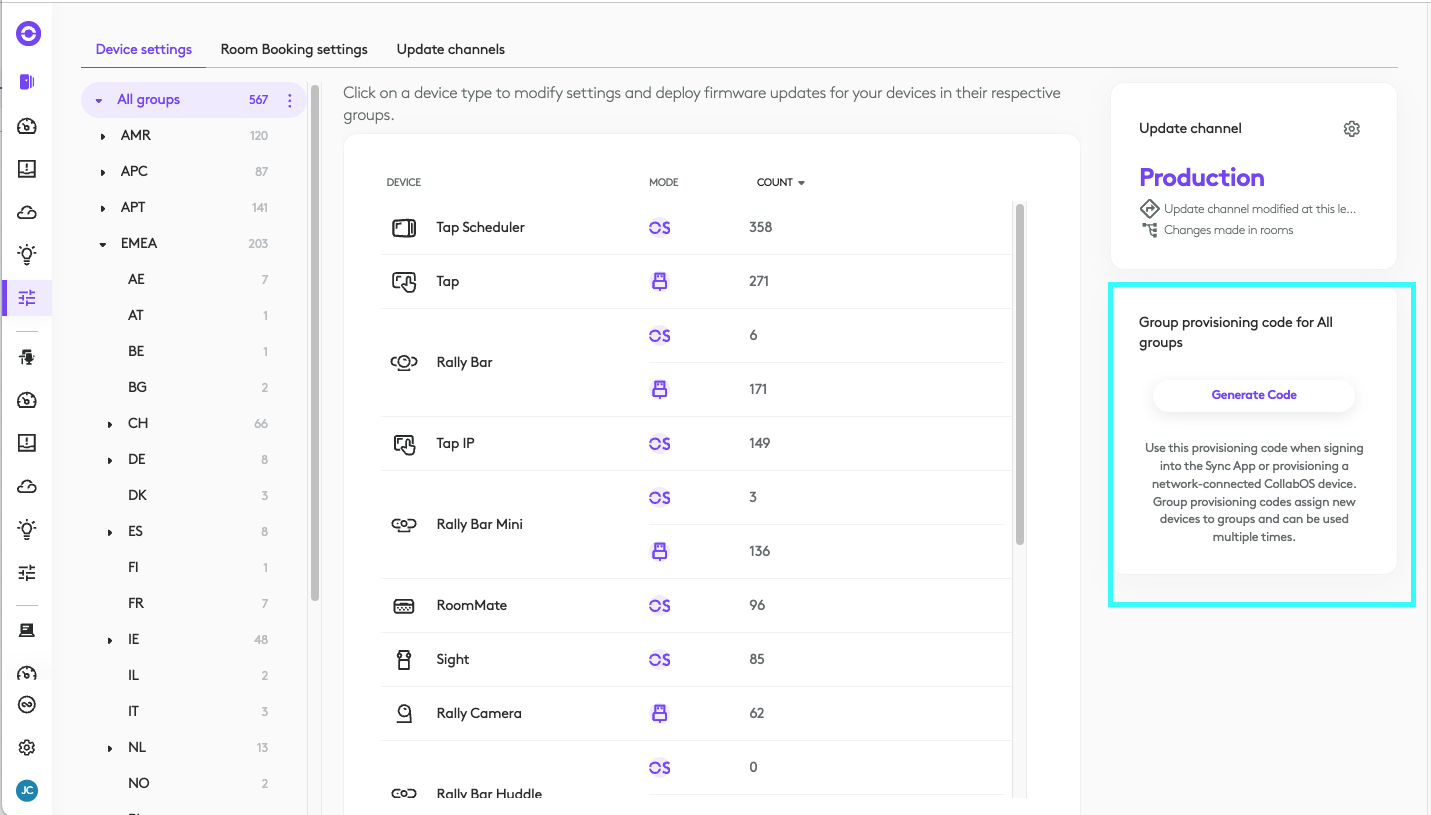Click the icon beside Changes made in rooms
The image size is (1431, 815).
(x=1149, y=230)
